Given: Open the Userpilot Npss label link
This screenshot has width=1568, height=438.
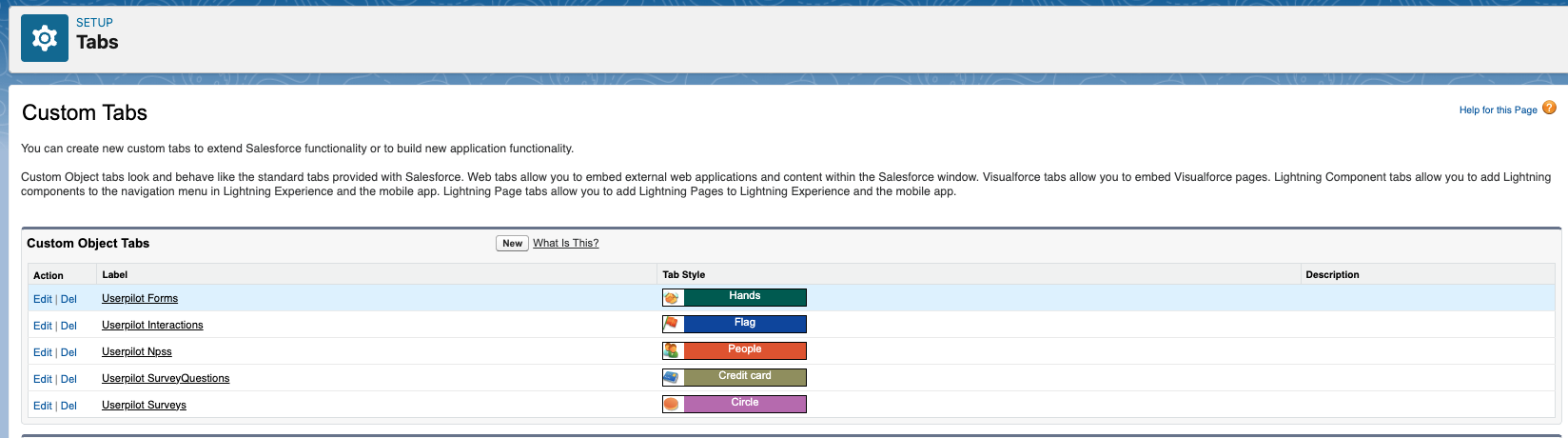Looking at the screenshot, I should click(137, 352).
